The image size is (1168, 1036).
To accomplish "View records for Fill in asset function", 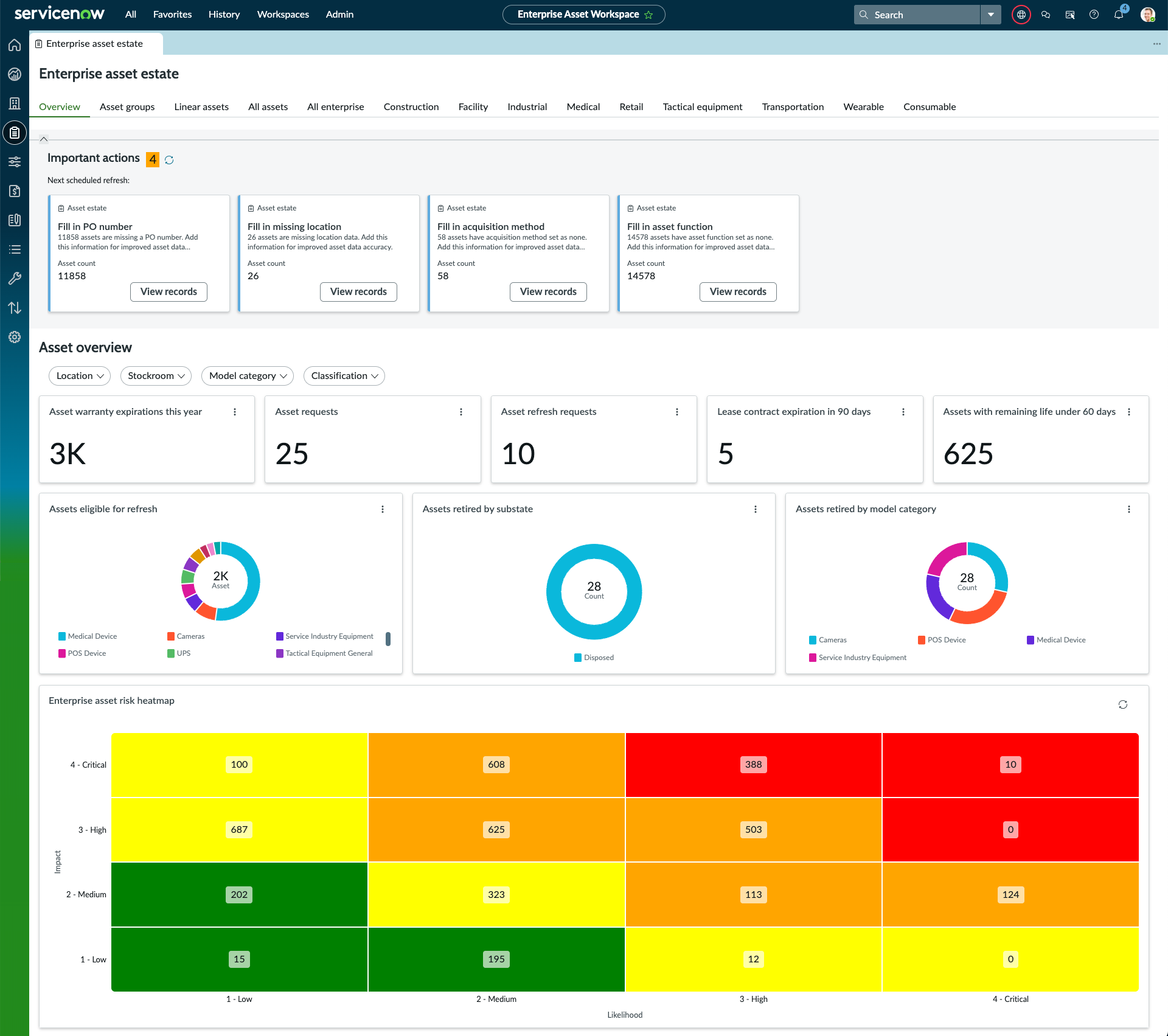I will 738,292.
